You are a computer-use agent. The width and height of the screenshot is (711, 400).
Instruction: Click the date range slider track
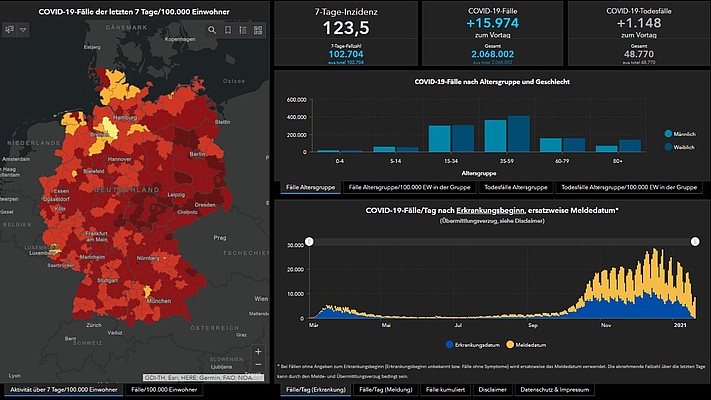(x=502, y=241)
